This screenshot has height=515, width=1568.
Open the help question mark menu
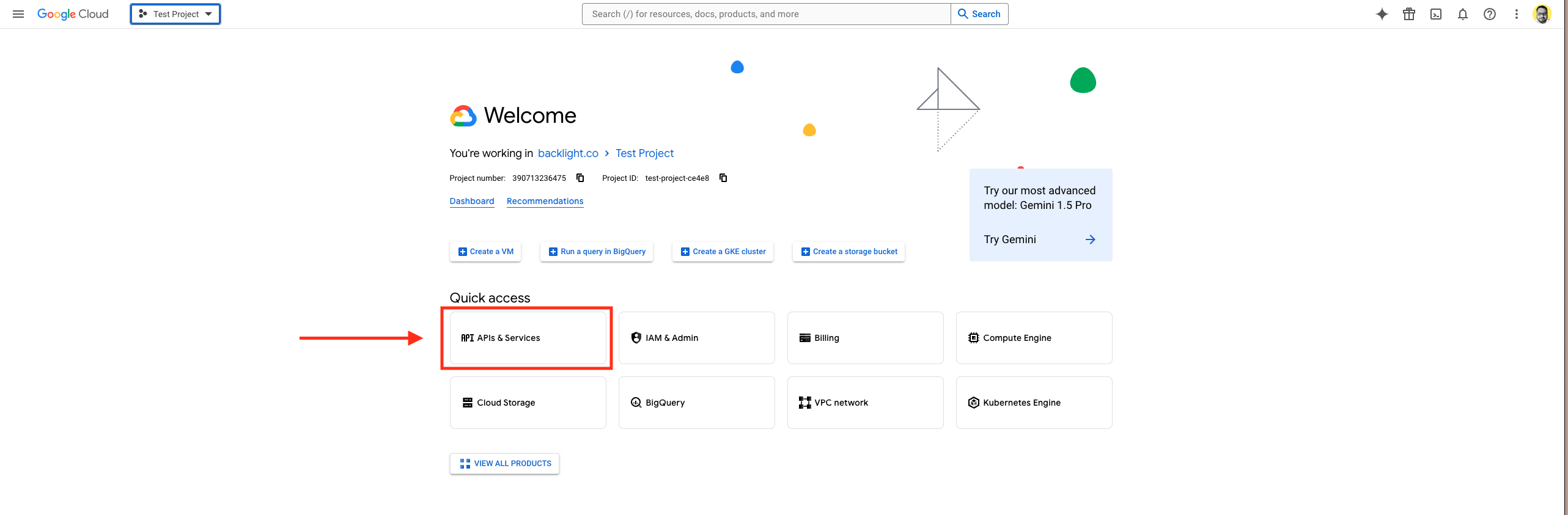tap(1490, 14)
